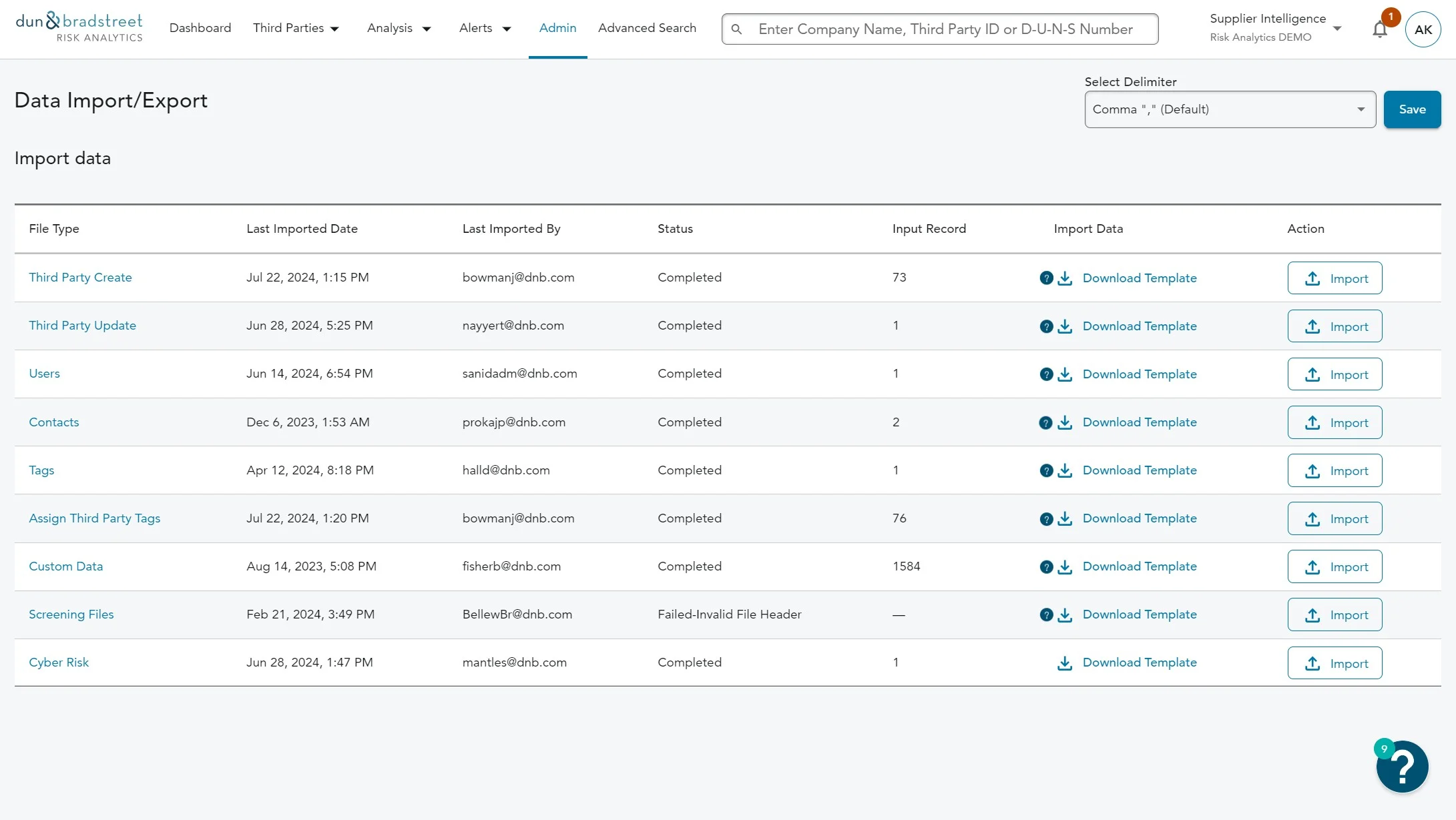Expand the Third Parties menu

[296, 28]
